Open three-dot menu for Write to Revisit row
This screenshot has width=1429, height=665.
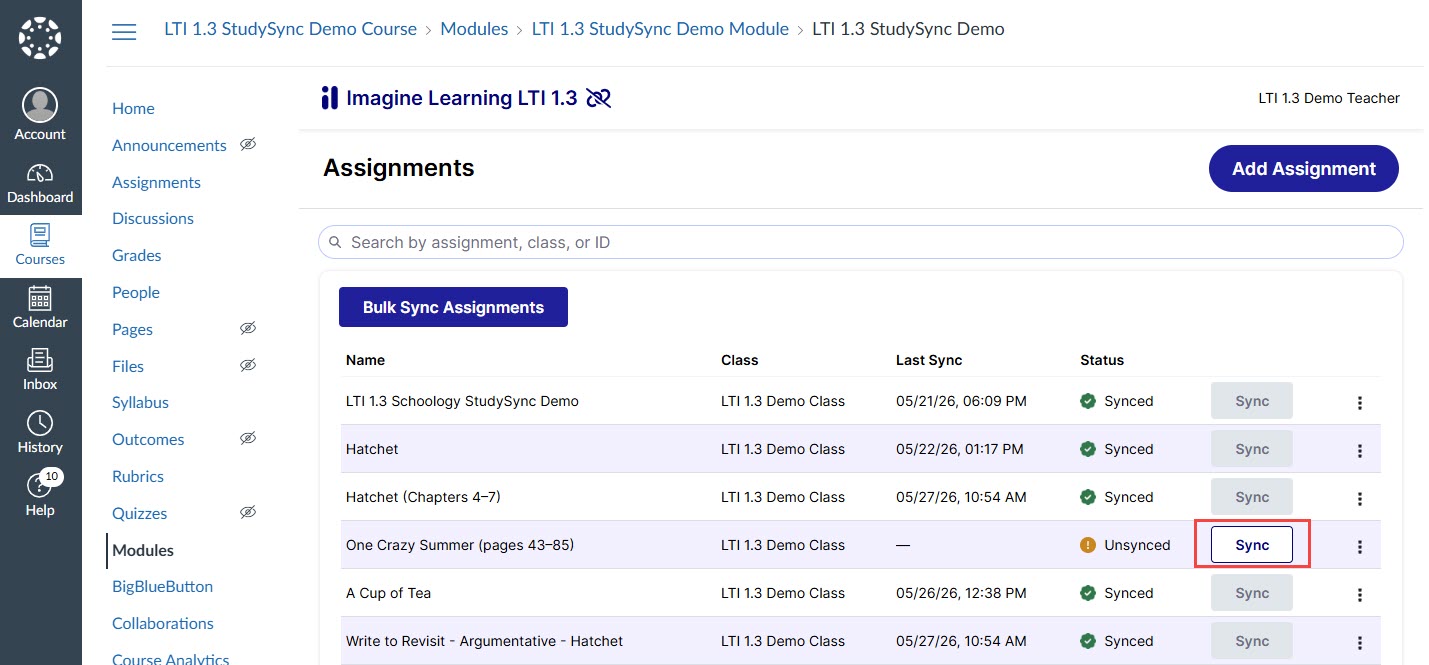pos(1359,643)
